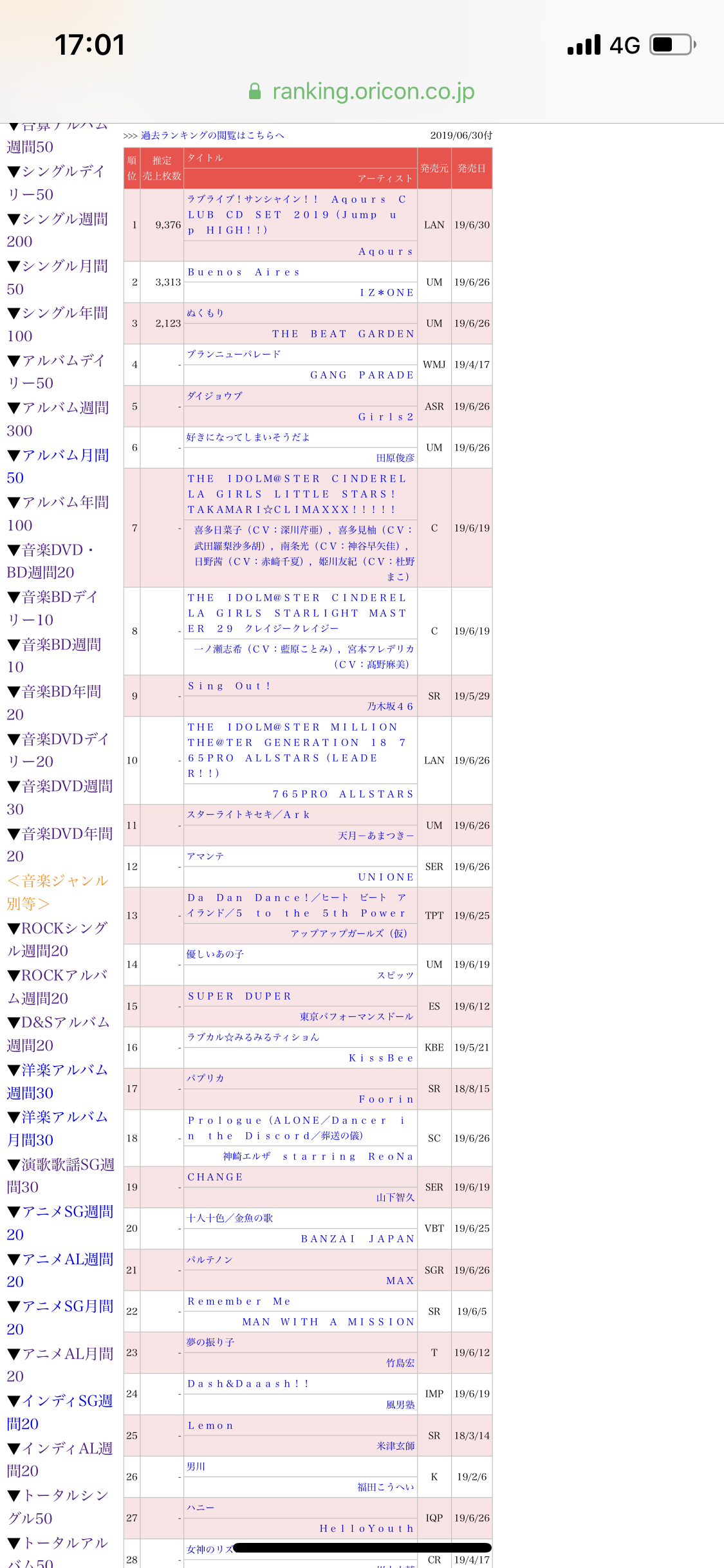Tap artist Girls2
Viewport: 724px width, 1568px height.
(x=386, y=417)
